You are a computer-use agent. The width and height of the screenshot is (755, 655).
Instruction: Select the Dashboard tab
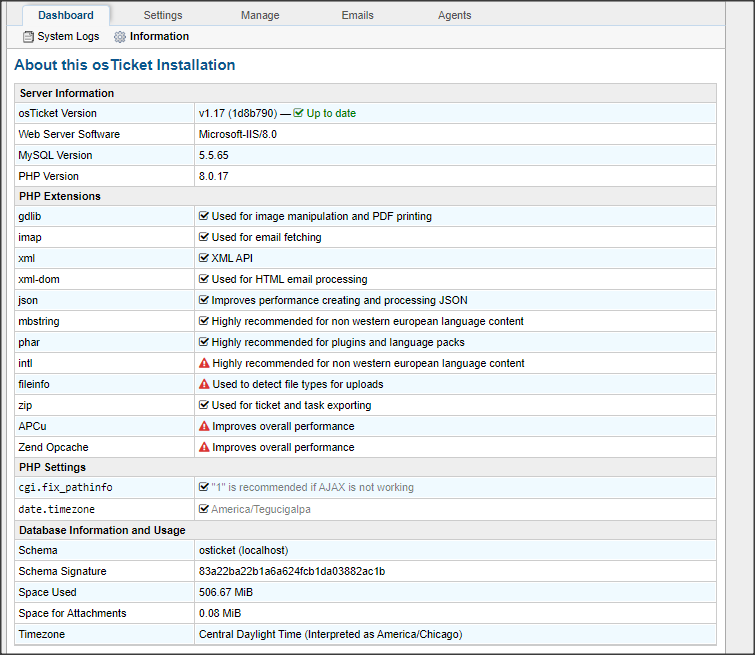(x=66, y=15)
